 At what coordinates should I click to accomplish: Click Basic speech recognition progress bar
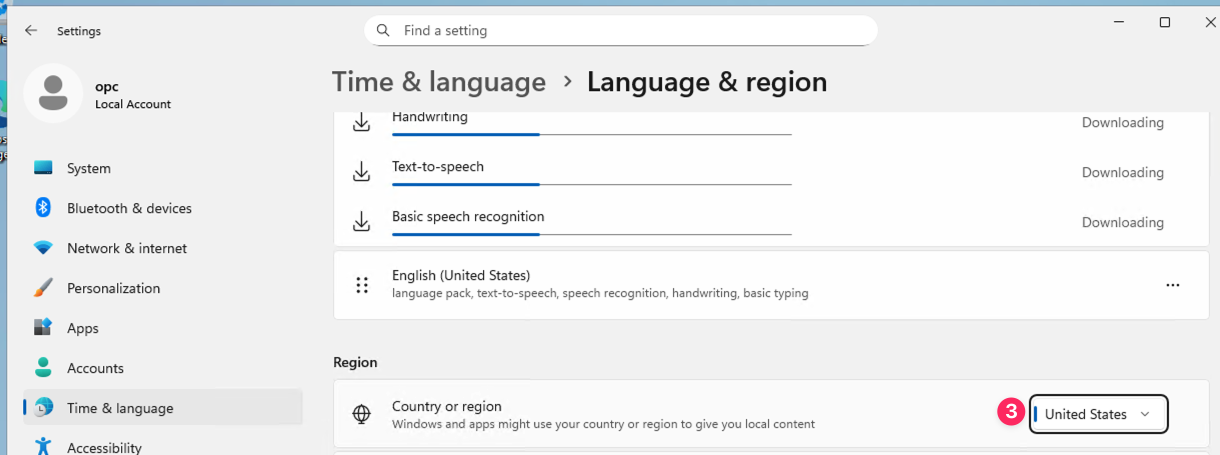[x=592, y=234]
